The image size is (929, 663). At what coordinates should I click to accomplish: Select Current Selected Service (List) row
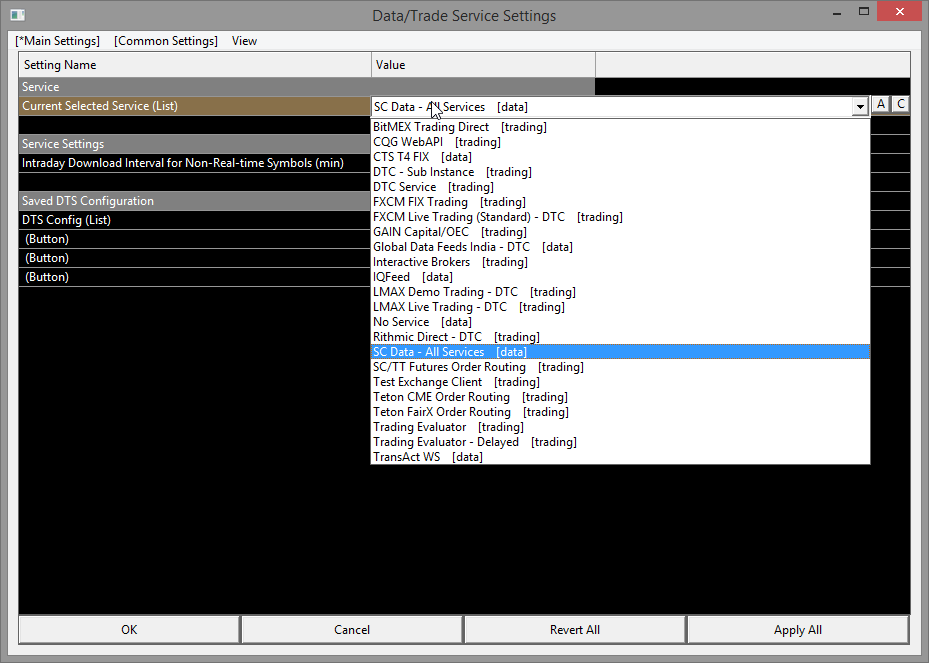coord(195,106)
